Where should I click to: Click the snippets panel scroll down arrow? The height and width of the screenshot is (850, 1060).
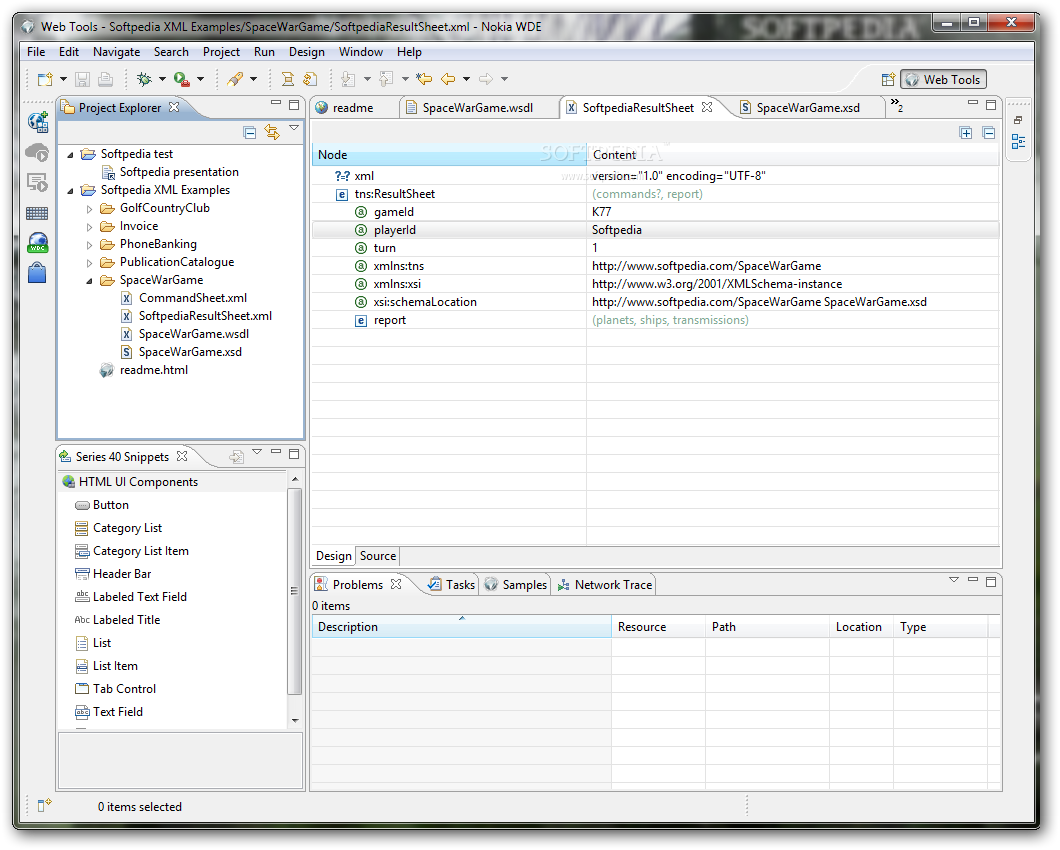pos(295,721)
